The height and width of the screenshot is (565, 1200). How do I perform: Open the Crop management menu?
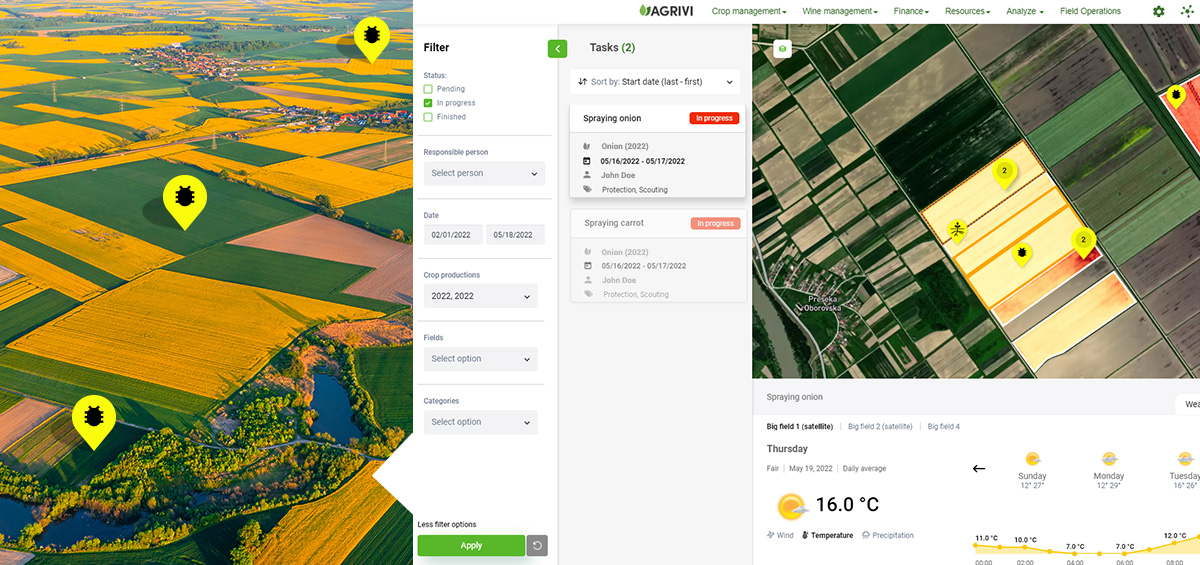748,12
